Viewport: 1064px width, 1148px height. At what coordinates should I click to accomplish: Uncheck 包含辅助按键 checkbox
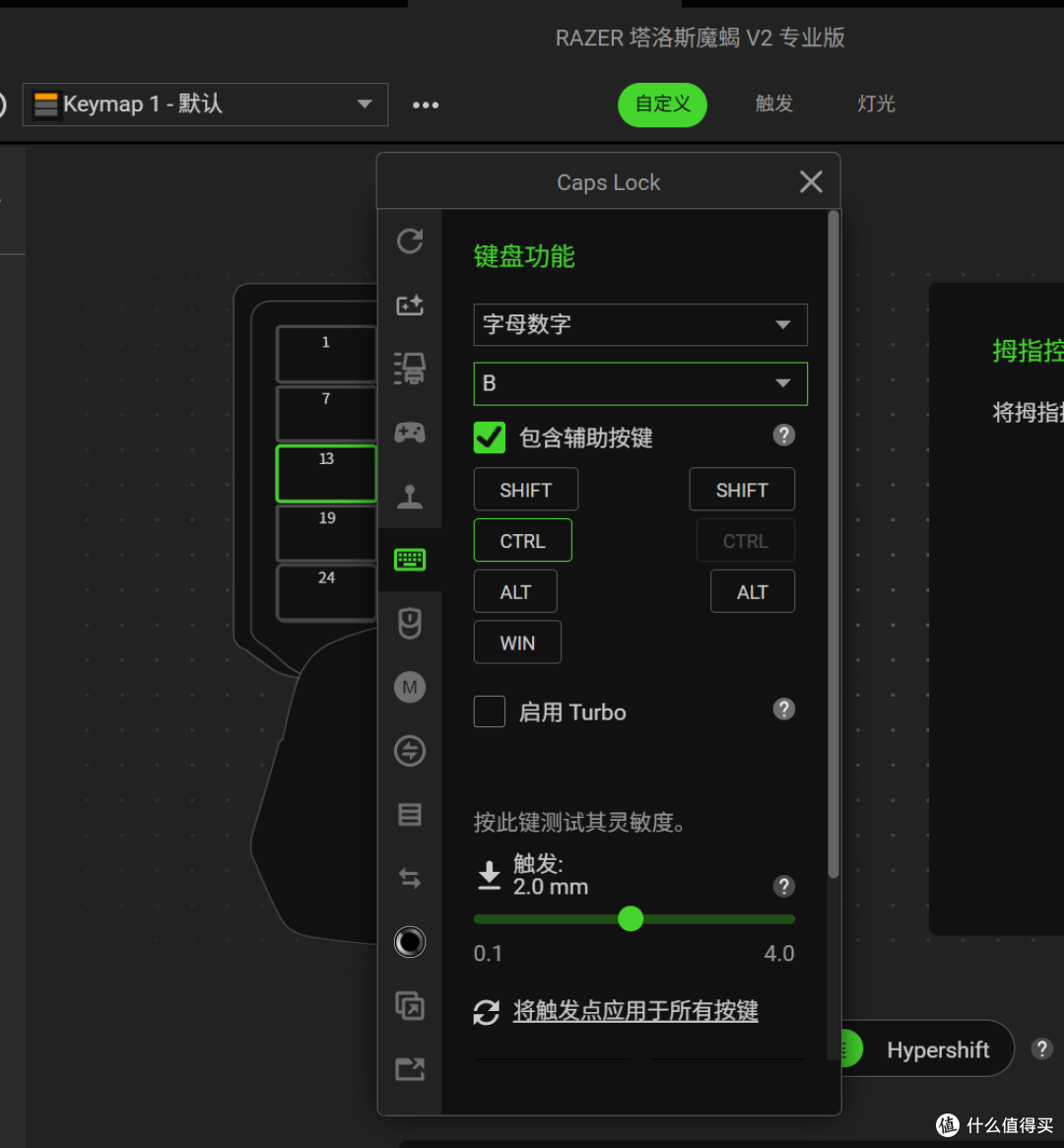pyautogui.click(x=490, y=438)
